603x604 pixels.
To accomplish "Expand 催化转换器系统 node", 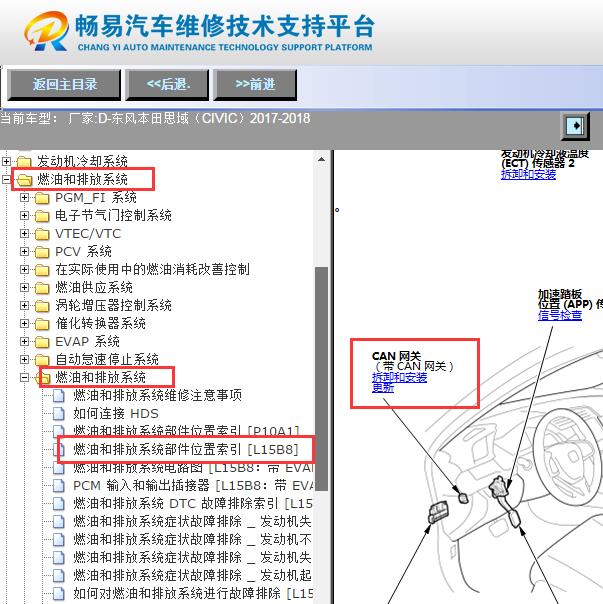I will (24, 324).
